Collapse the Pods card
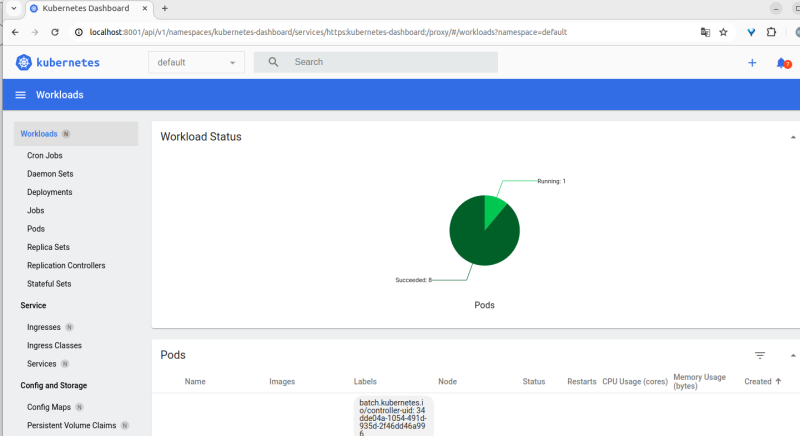 click(793, 355)
